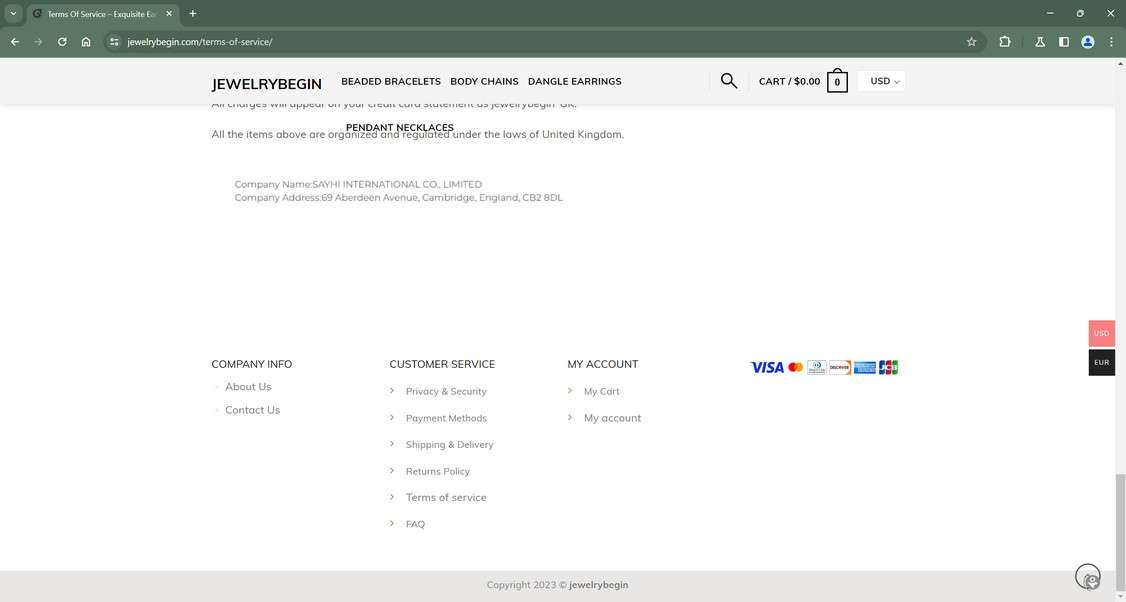1126x602 pixels.
Task: Open the chat widget in bottom right corner
Action: (1088, 577)
